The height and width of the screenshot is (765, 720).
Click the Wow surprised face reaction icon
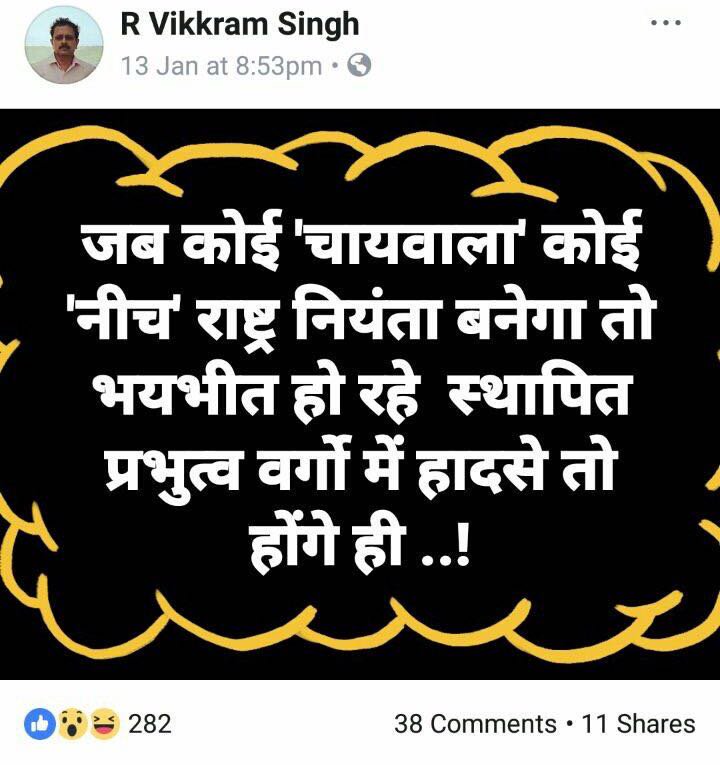[72, 723]
